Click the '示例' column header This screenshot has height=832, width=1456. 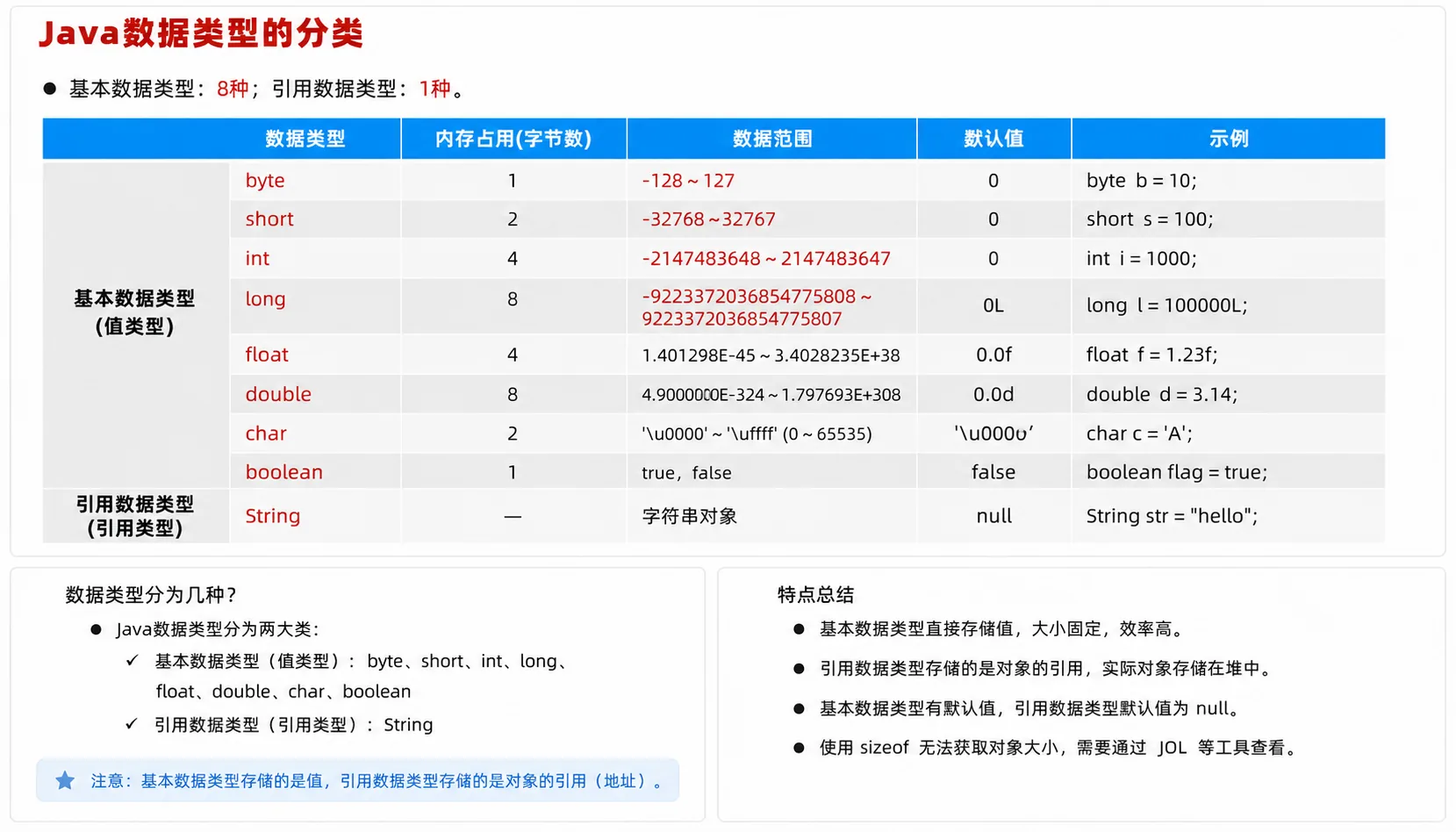click(1229, 139)
